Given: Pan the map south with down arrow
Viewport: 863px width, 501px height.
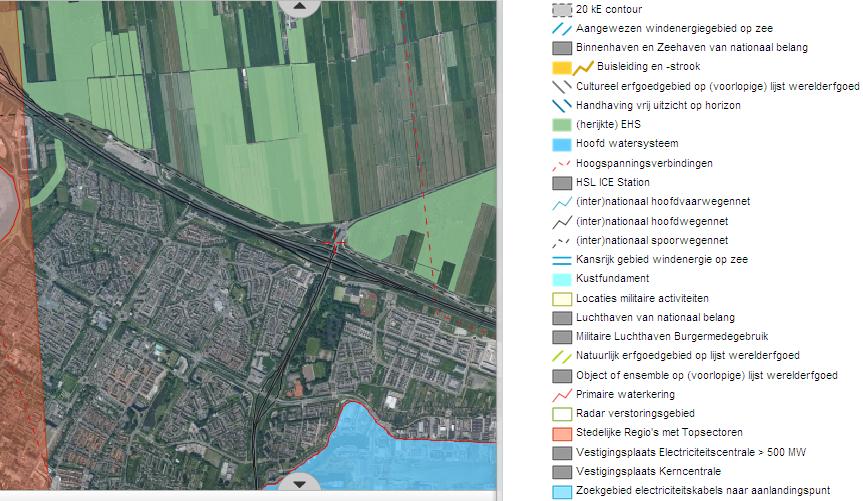Looking at the screenshot, I should coord(299,483).
